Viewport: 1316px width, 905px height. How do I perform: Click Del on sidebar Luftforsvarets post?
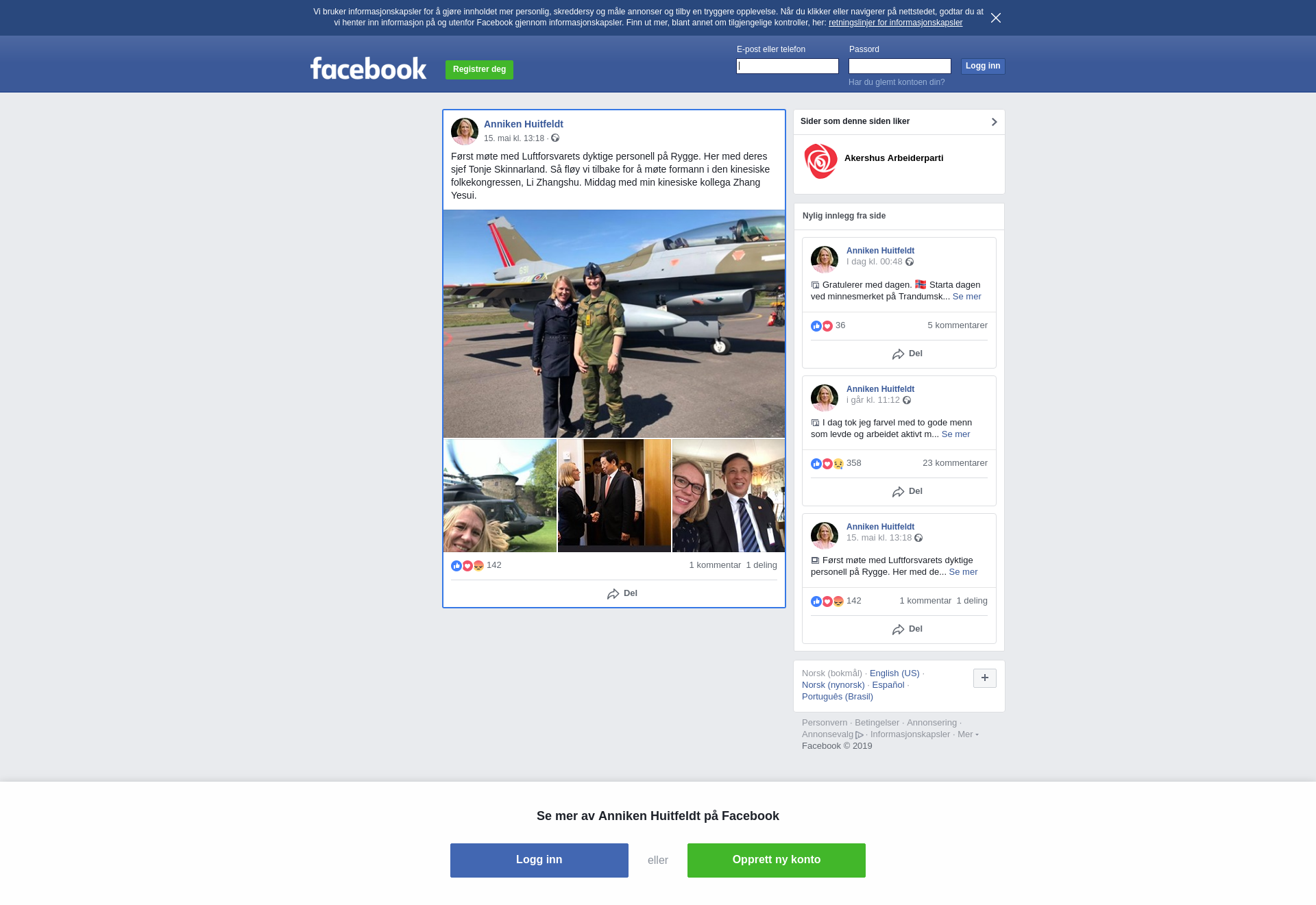point(907,629)
